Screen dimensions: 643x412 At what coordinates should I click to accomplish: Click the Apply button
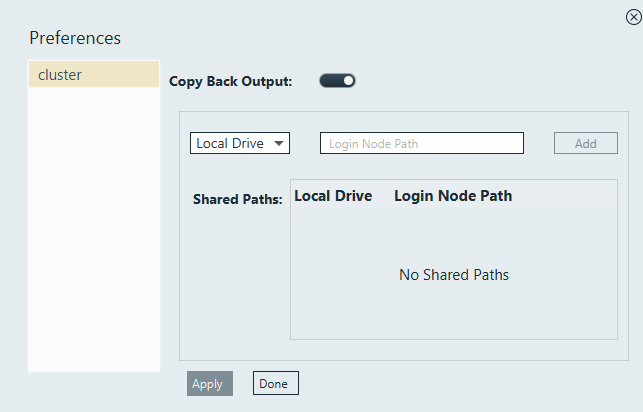pos(209,384)
